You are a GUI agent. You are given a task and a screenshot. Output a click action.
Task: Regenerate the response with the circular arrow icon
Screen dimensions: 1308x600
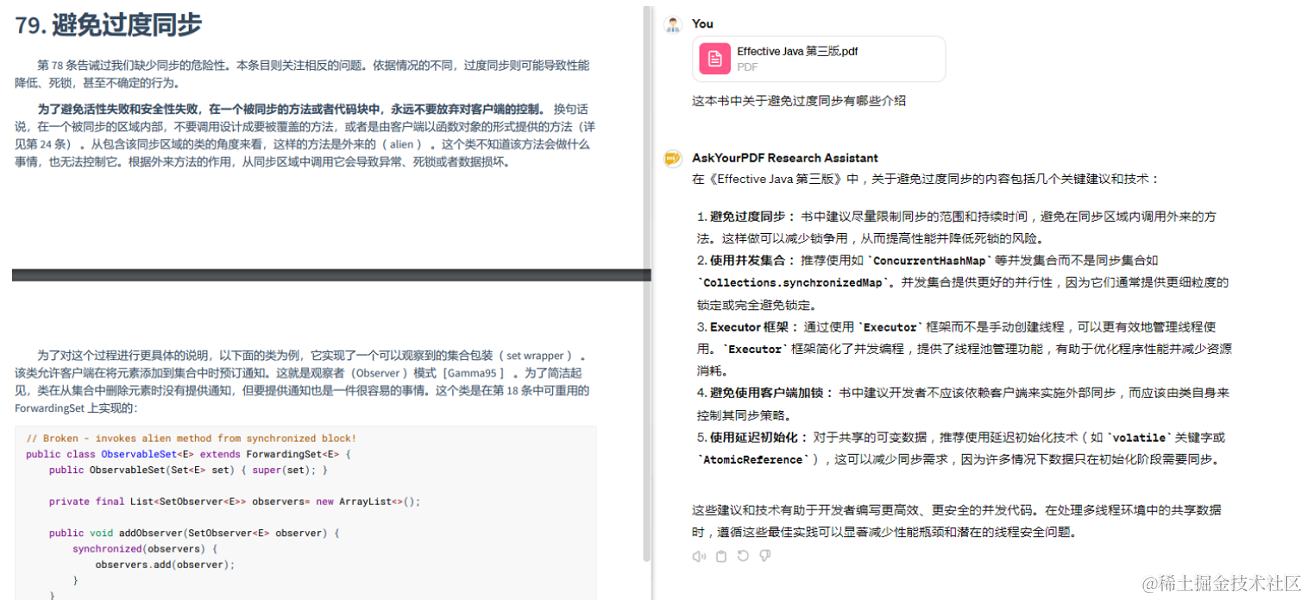742,556
